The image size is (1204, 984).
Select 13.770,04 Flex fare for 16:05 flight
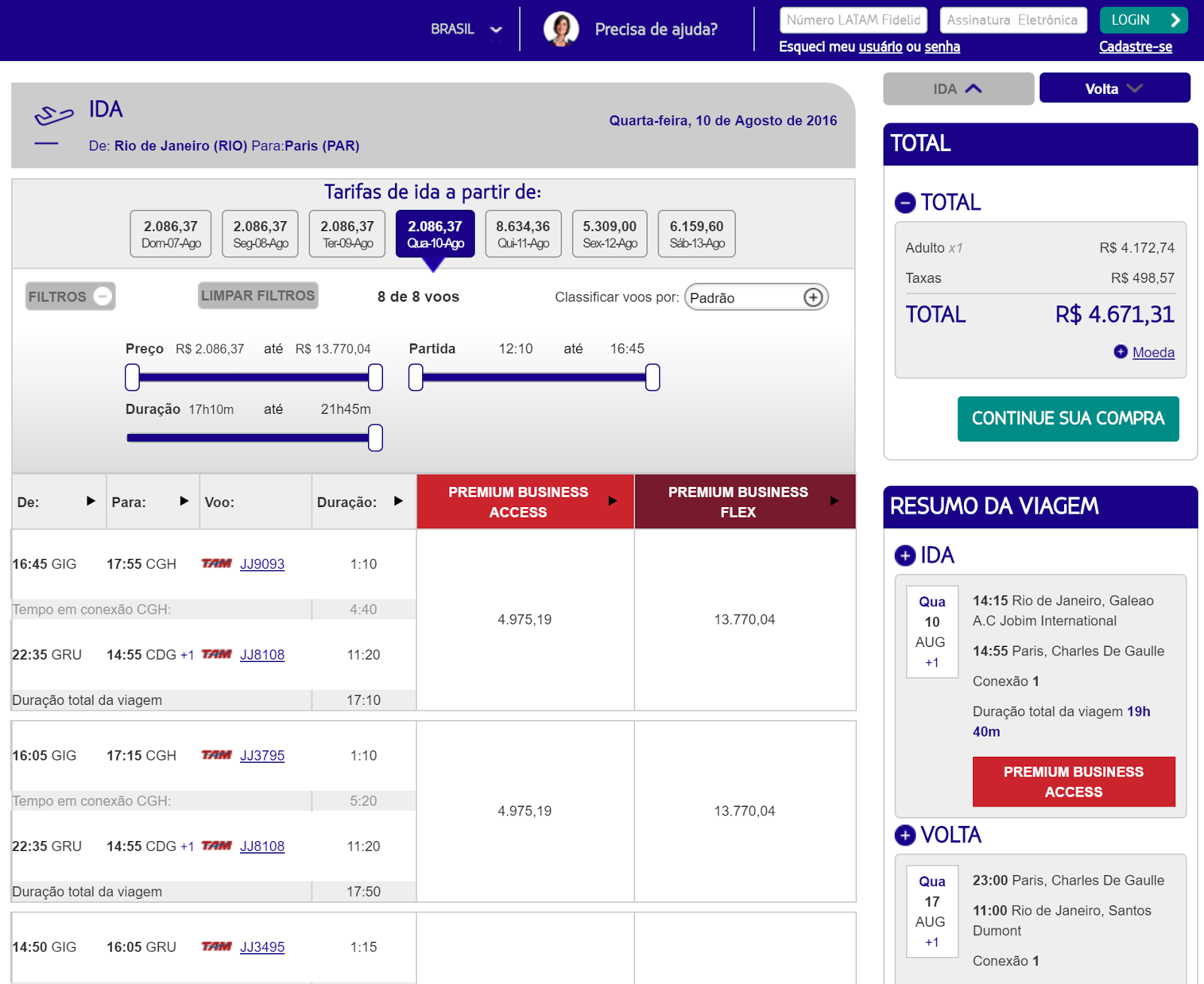tap(744, 811)
